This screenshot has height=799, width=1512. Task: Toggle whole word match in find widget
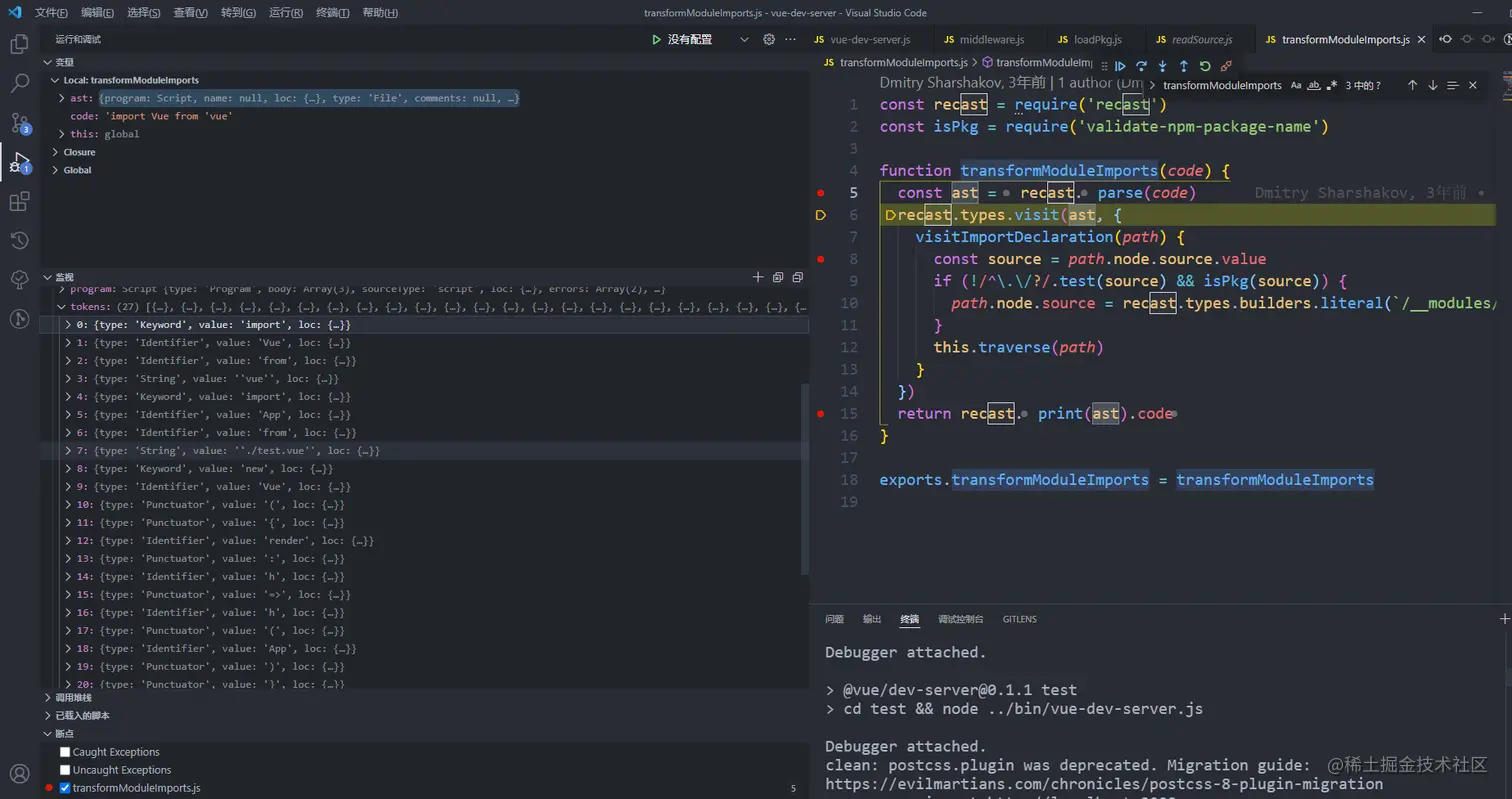tap(1314, 85)
